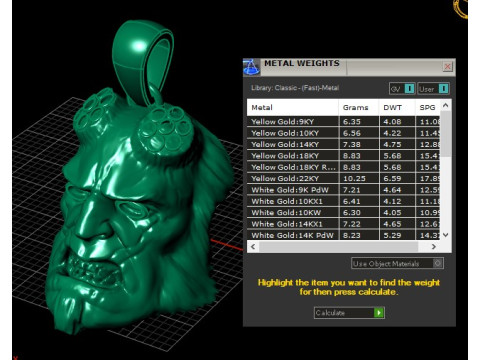Select the Yellow Gold:9KY row
Viewport: 480px width, 360px height.
click(x=344, y=122)
